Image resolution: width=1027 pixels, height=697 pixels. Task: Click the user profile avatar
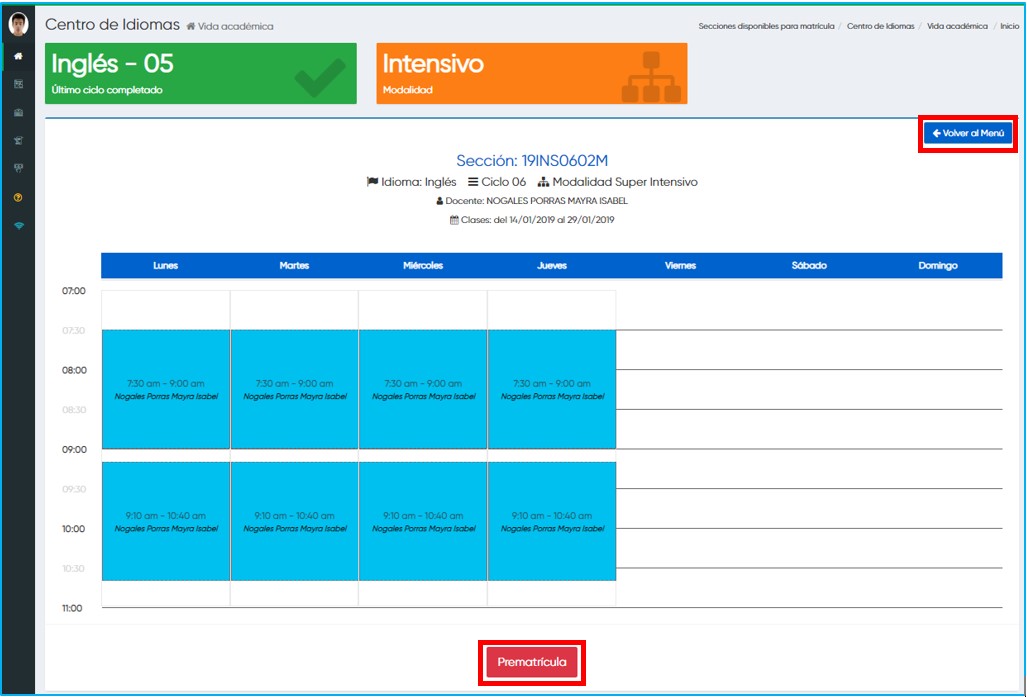(x=18, y=25)
